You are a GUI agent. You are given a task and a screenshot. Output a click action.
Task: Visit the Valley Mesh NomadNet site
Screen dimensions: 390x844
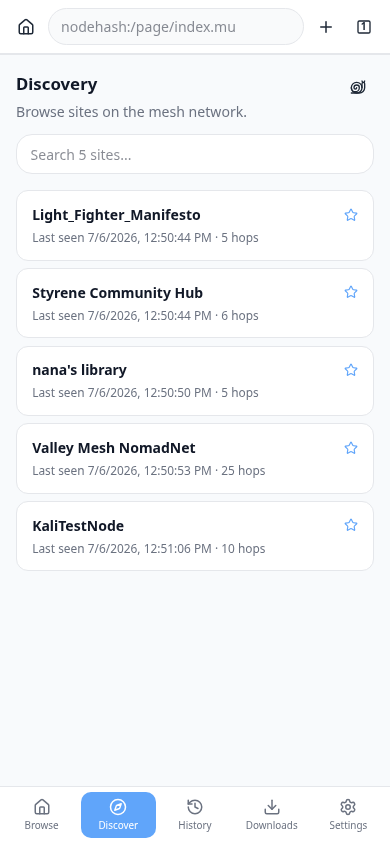coord(195,459)
